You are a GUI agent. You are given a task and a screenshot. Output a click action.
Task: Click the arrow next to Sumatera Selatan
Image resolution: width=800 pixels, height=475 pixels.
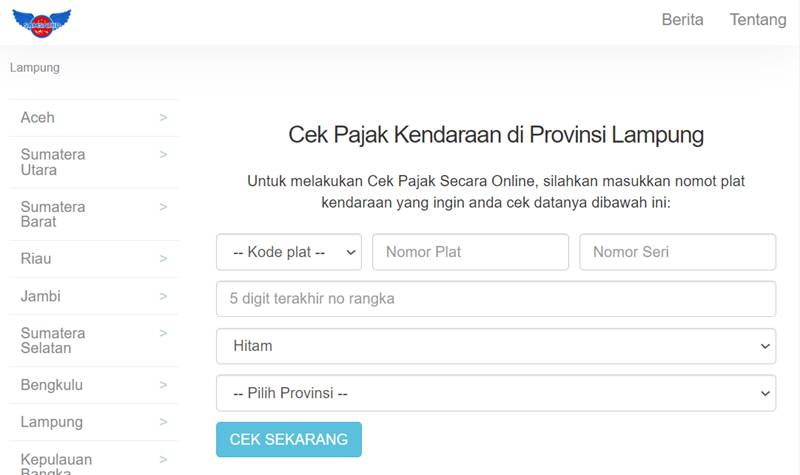coord(163,333)
